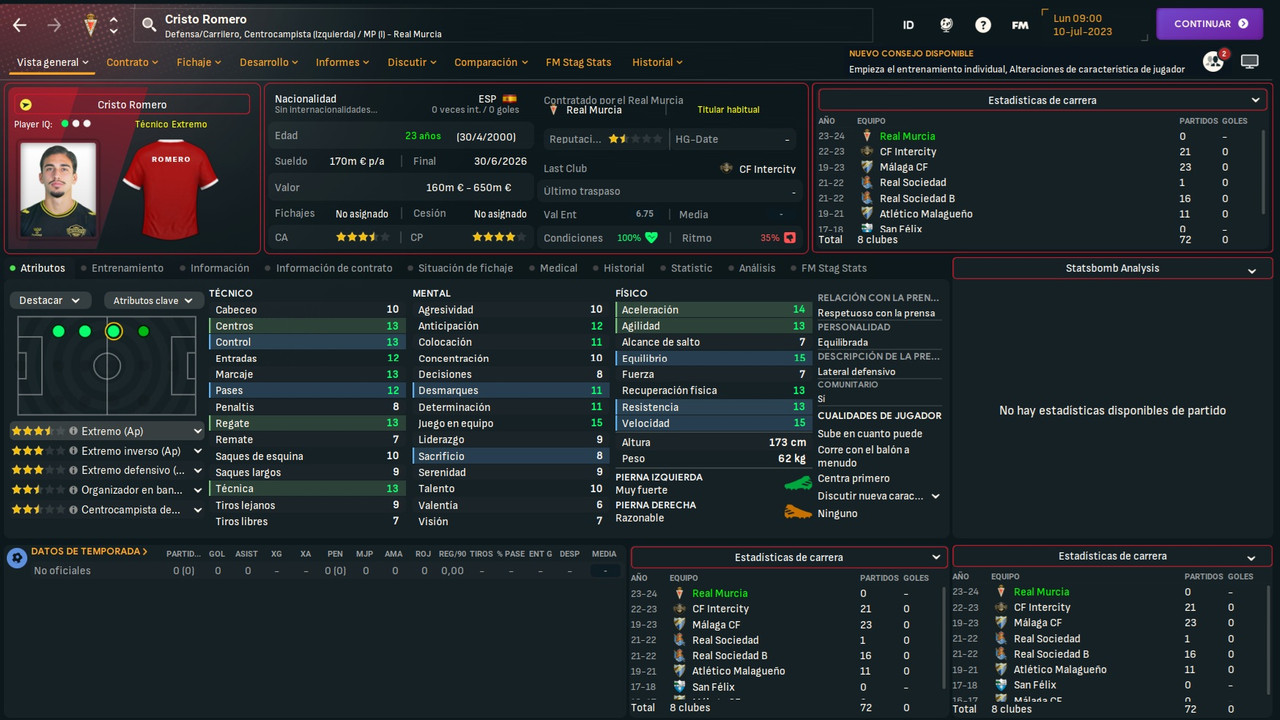Open the Statsbomb Analysis dropdown
The image size is (1280, 720).
[1112, 268]
